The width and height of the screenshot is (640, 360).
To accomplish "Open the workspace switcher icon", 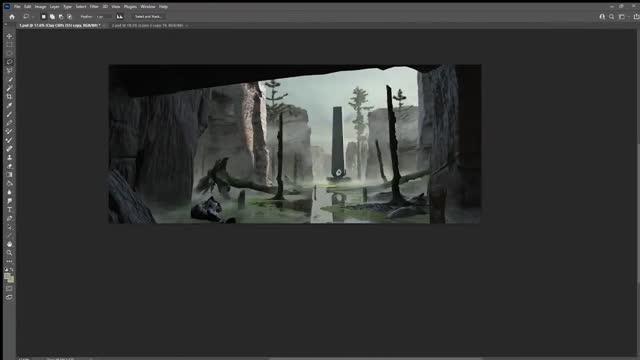I will point(621,17).
